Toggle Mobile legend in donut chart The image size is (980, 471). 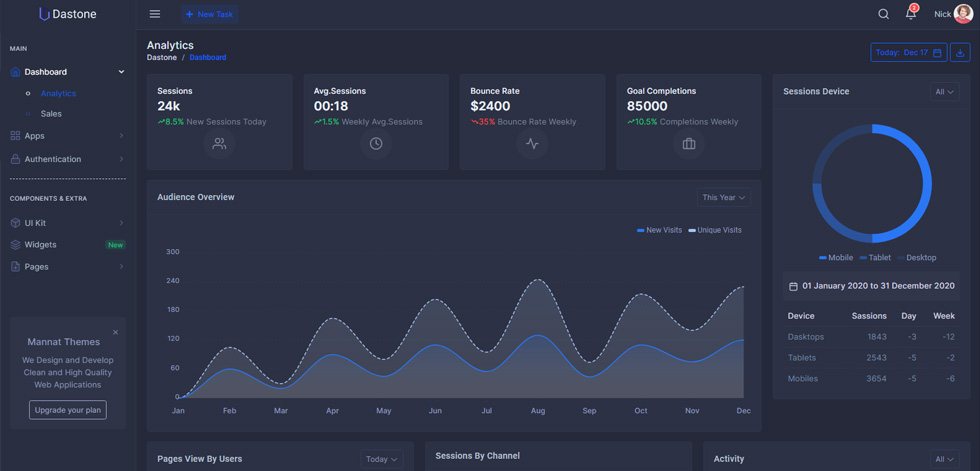tap(836, 257)
